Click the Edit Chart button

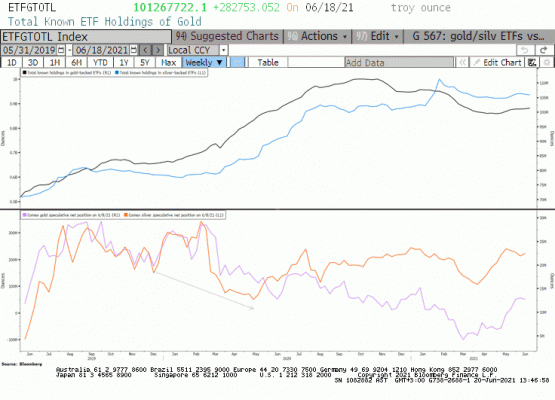[497, 63]
